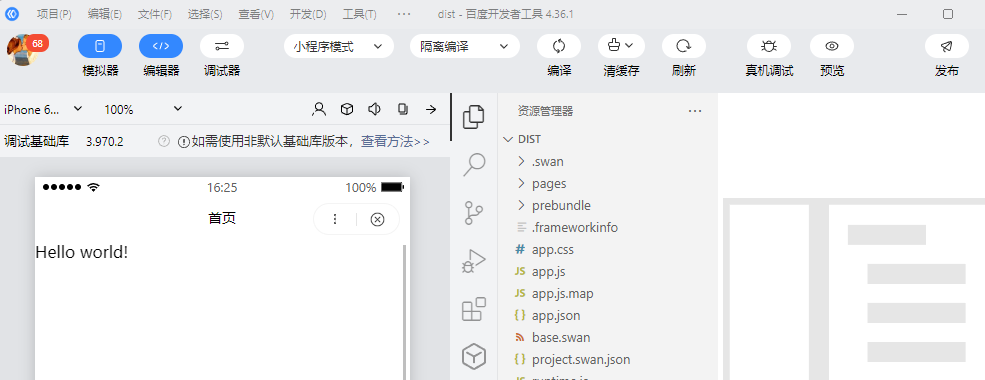This screenshot has width=985, height=380.
Task: Open the 工具(T) menu
Action: tap(359, 14)
